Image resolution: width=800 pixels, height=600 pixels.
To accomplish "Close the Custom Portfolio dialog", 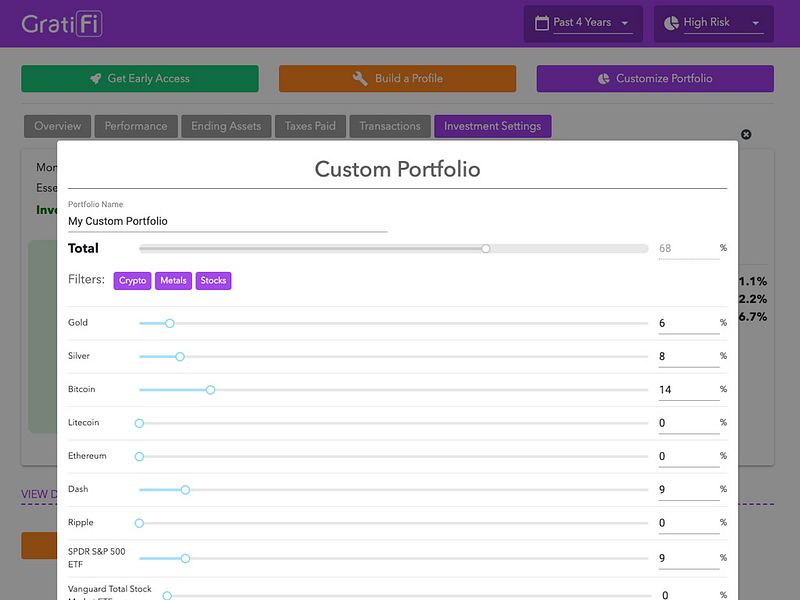I will coord(746,134).
